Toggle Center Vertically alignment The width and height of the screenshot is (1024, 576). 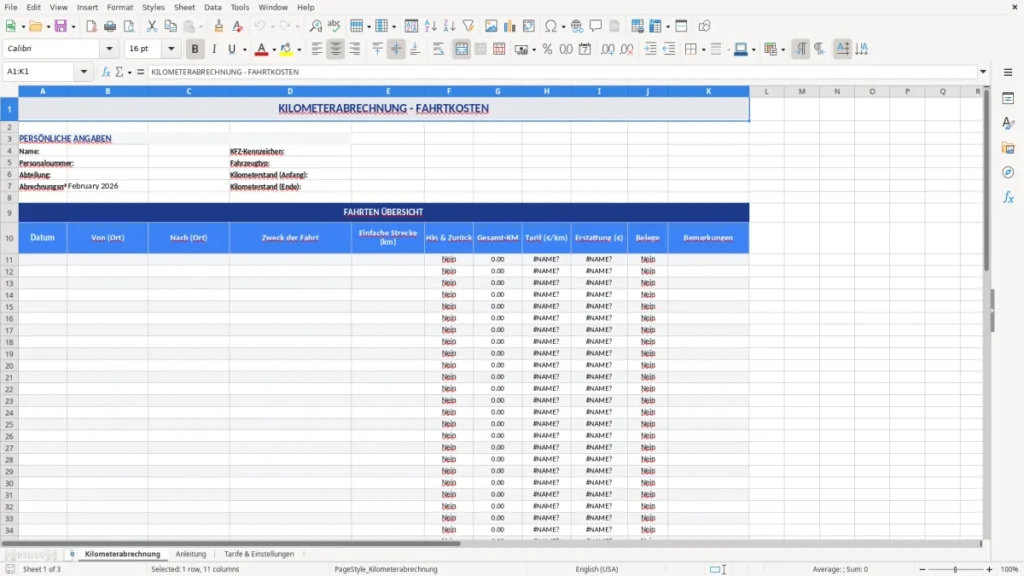tap(396, 49)
